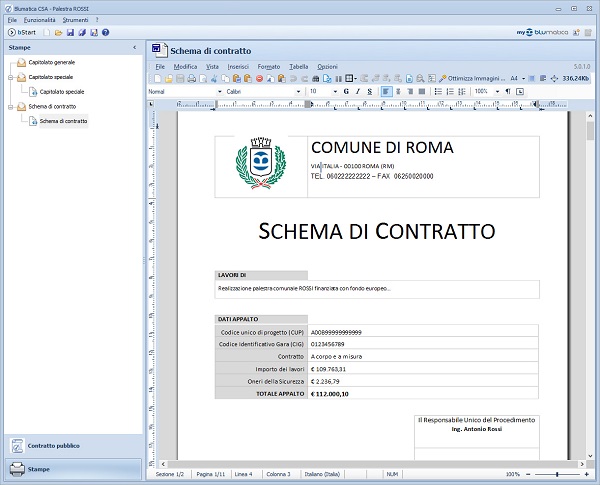
Task: Select Capitolato generale in the tree
Action: [x=50, y=62]
